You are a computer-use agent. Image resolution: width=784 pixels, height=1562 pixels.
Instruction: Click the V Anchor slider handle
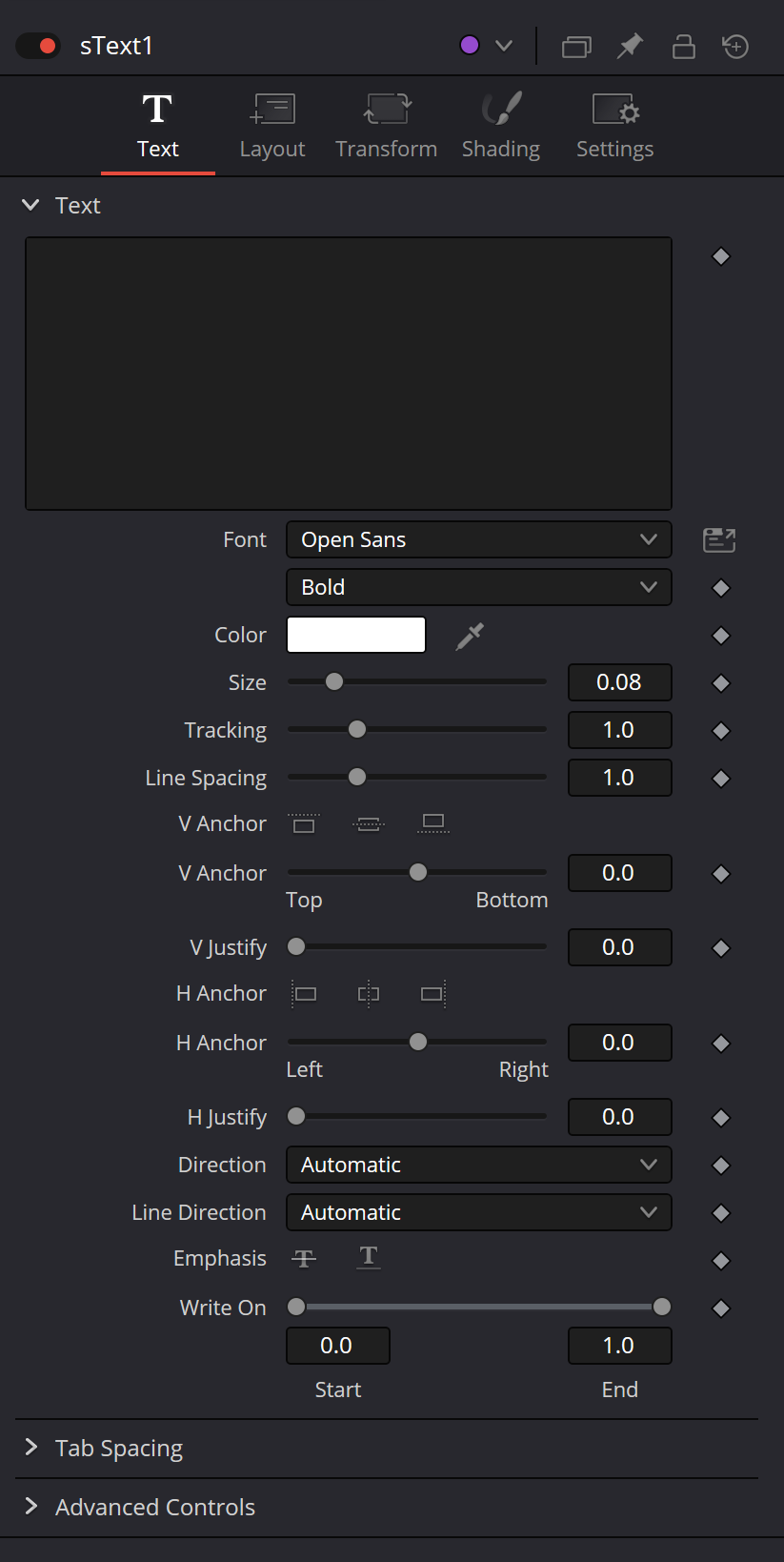coord(418,872)
